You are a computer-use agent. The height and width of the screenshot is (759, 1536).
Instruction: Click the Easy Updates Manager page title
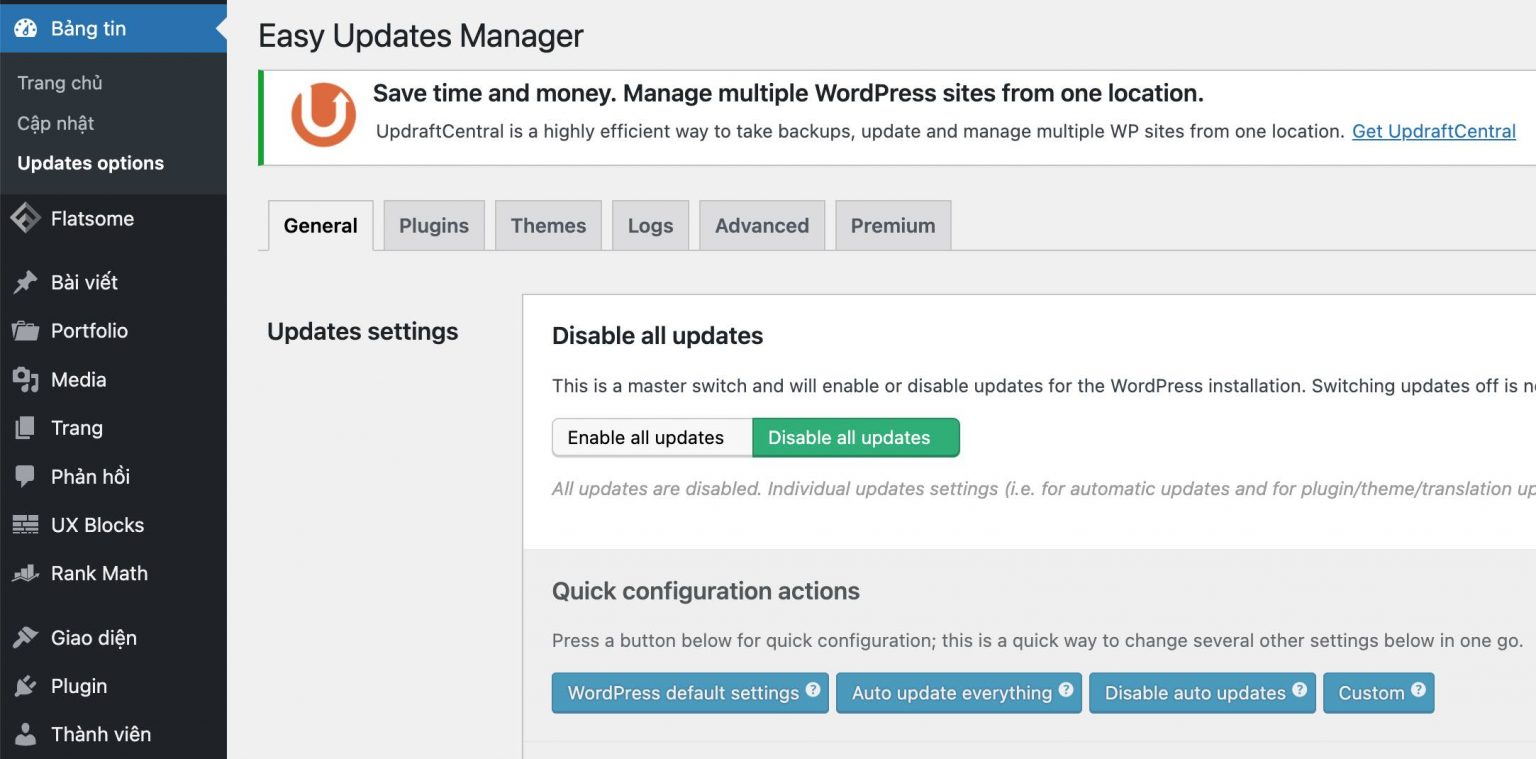(421, 36)
